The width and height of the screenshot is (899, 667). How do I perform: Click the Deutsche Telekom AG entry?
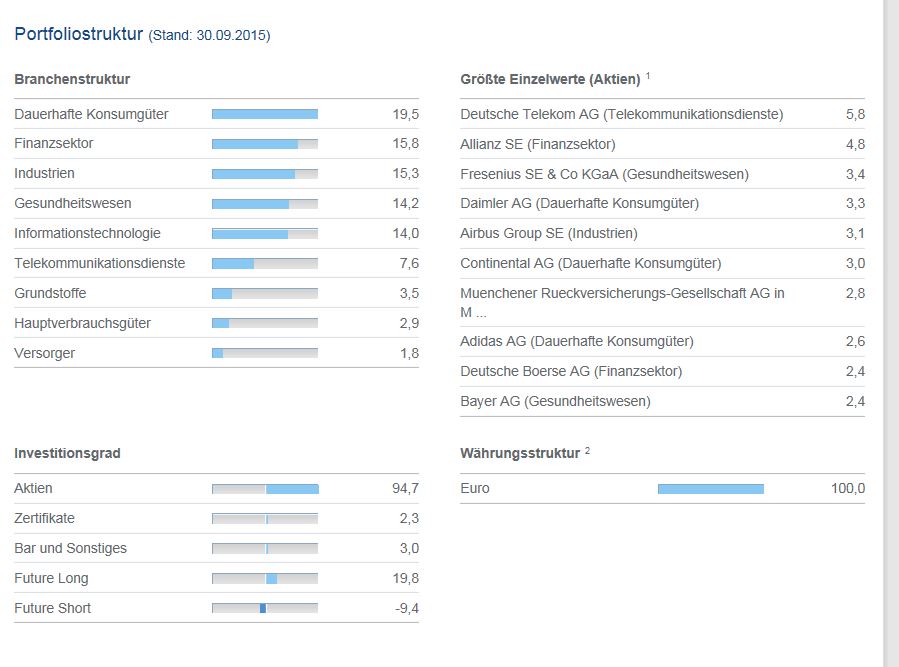tap(621, 114)
